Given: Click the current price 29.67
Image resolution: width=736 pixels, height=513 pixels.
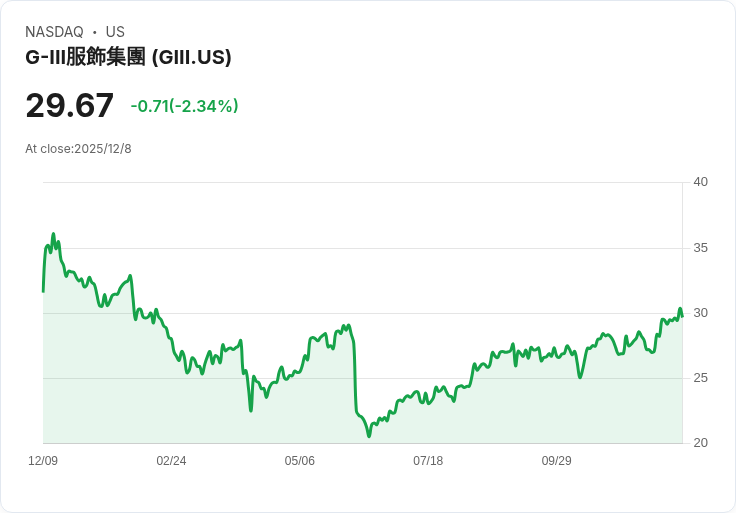Looking at the screenshot, I should pyautogui.click(x=70, y=105).
